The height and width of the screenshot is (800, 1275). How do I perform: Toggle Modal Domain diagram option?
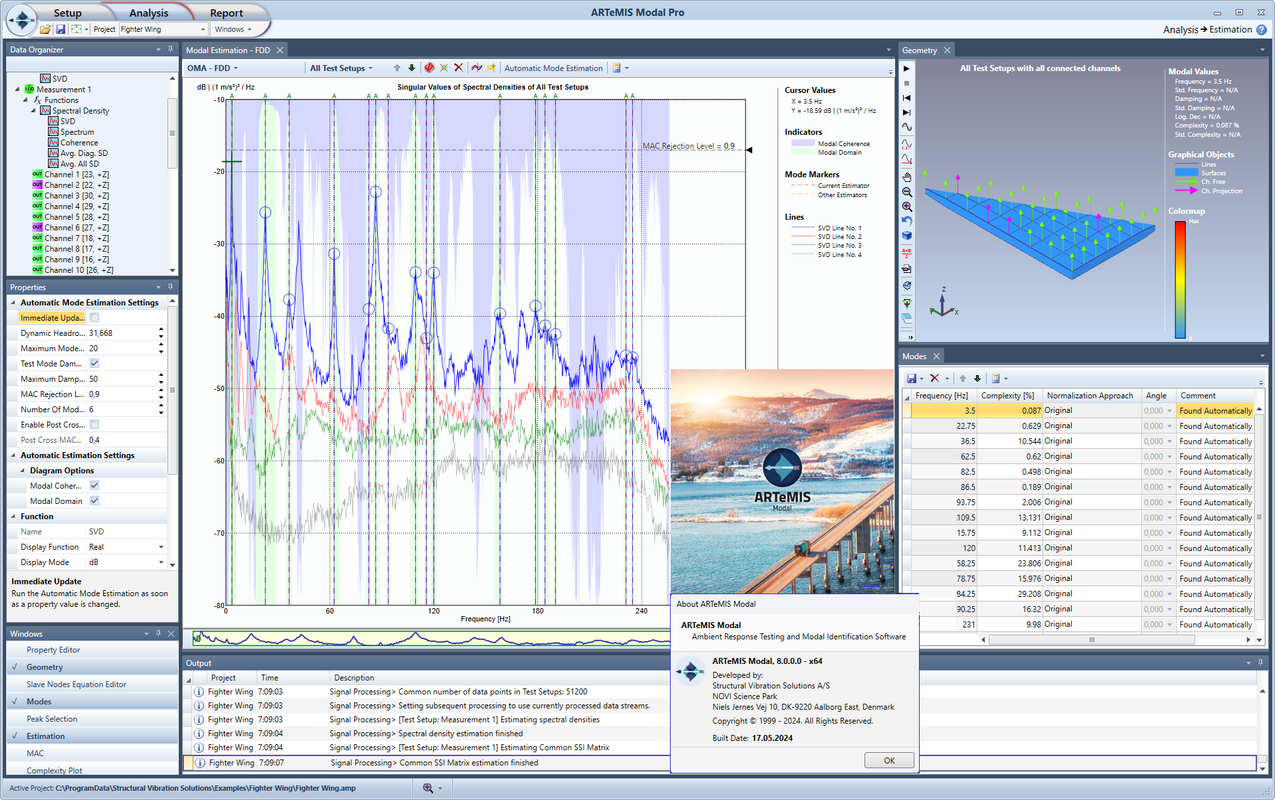(x=95, y=501)
